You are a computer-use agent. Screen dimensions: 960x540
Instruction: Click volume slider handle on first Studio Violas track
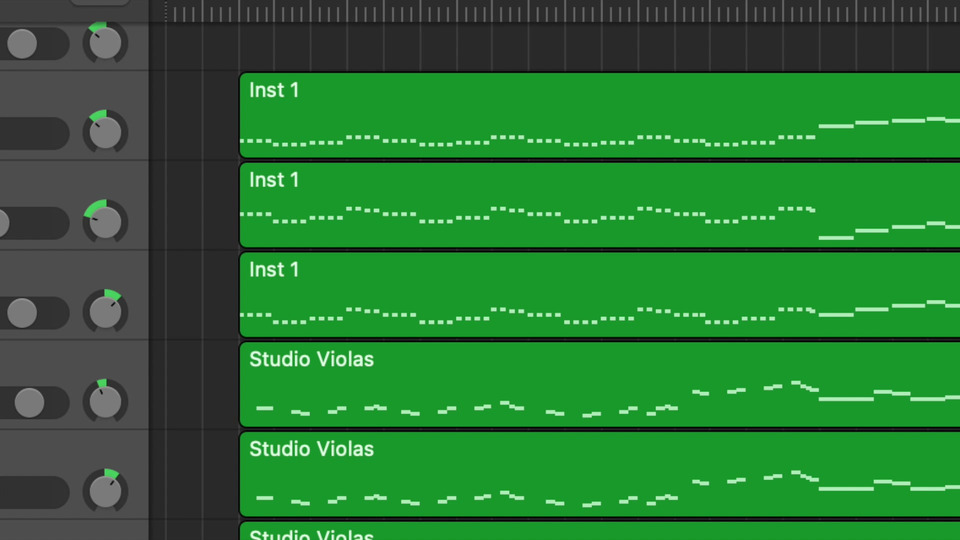(x=29, y=403)
